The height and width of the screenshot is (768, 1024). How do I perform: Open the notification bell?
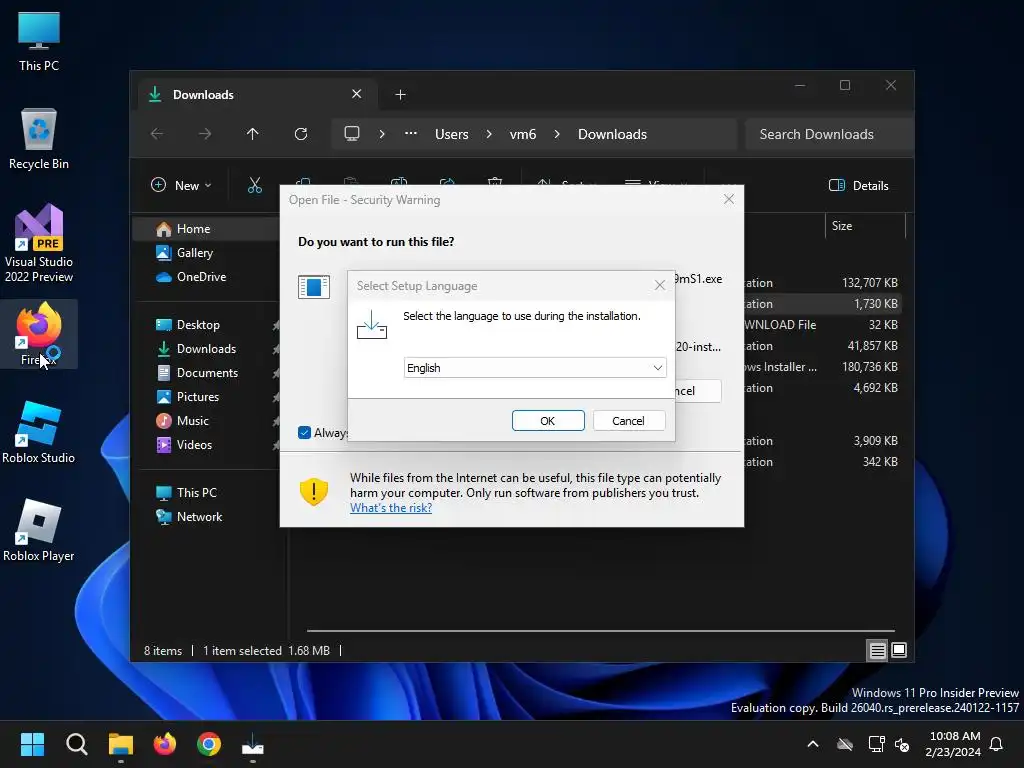[x=997, y=744]
